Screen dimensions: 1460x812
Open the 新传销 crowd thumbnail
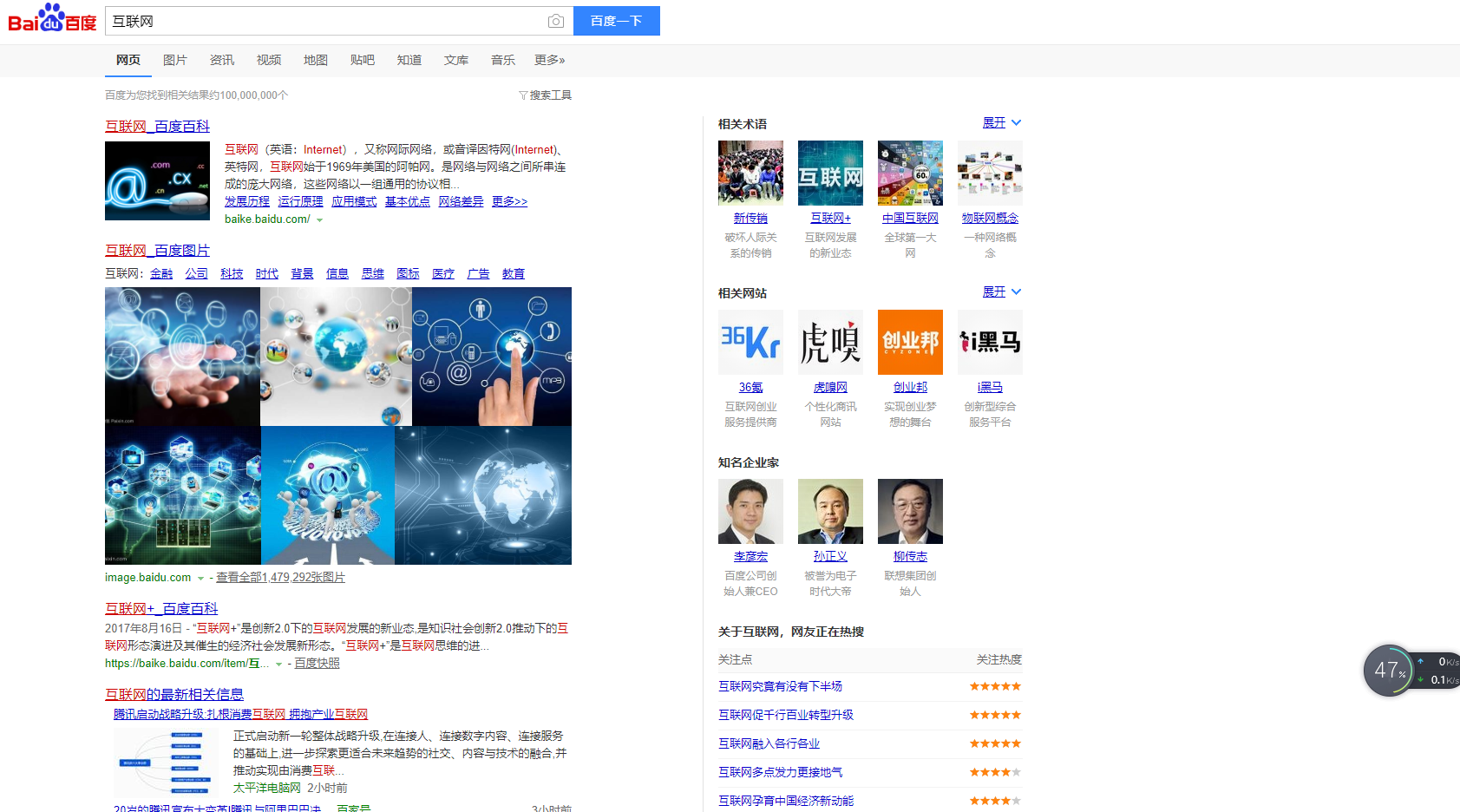tap(750, 173)
